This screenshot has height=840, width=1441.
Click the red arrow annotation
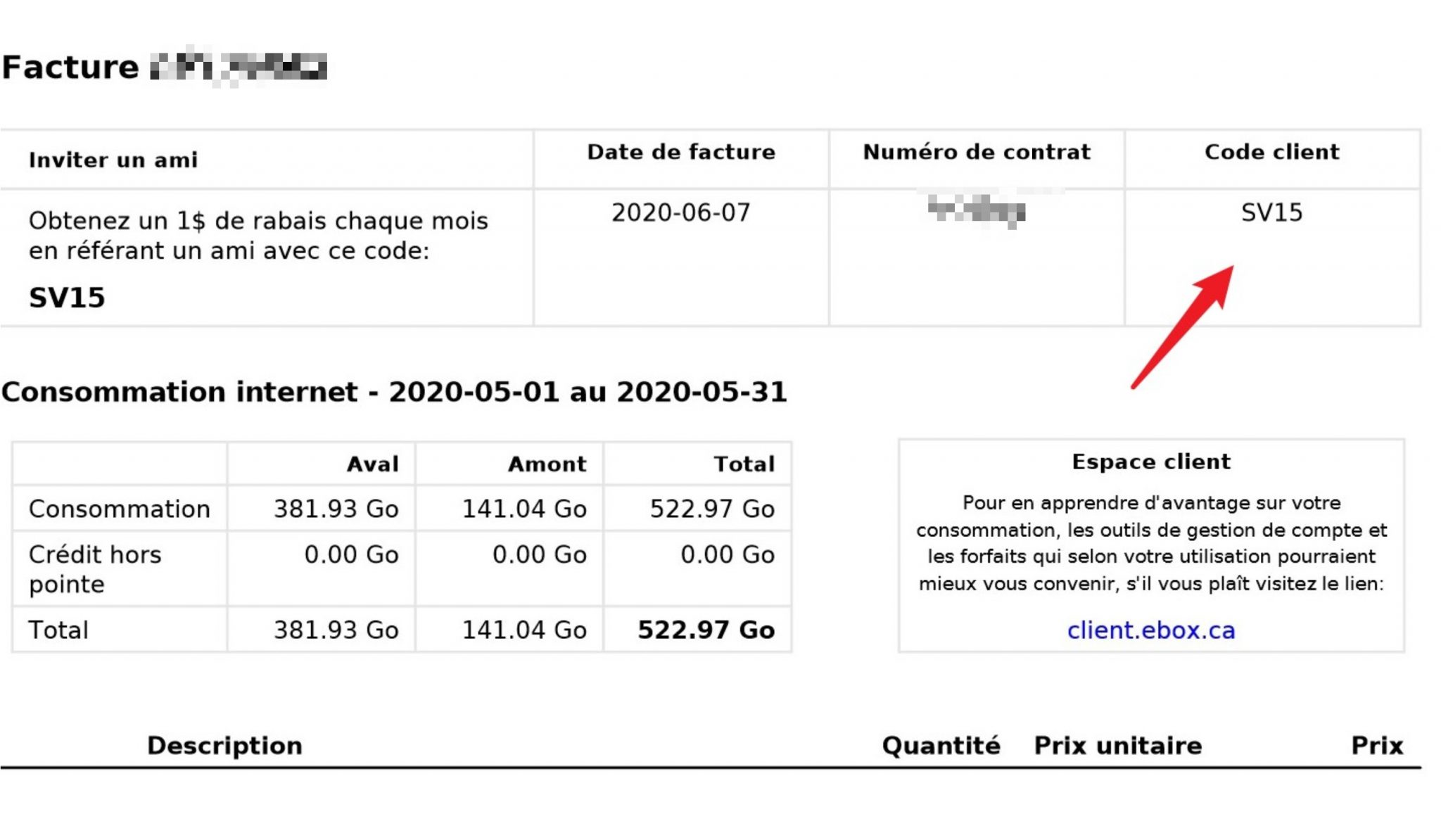(1183, 326)
